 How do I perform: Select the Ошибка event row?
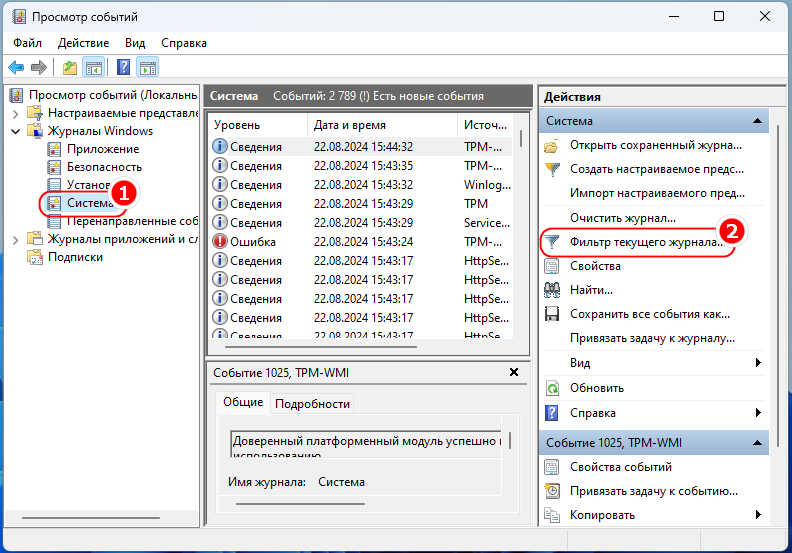361,242
